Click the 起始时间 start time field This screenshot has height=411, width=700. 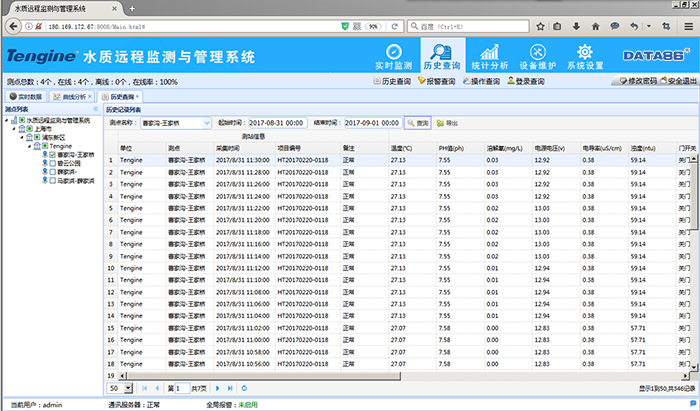[279, 123]
